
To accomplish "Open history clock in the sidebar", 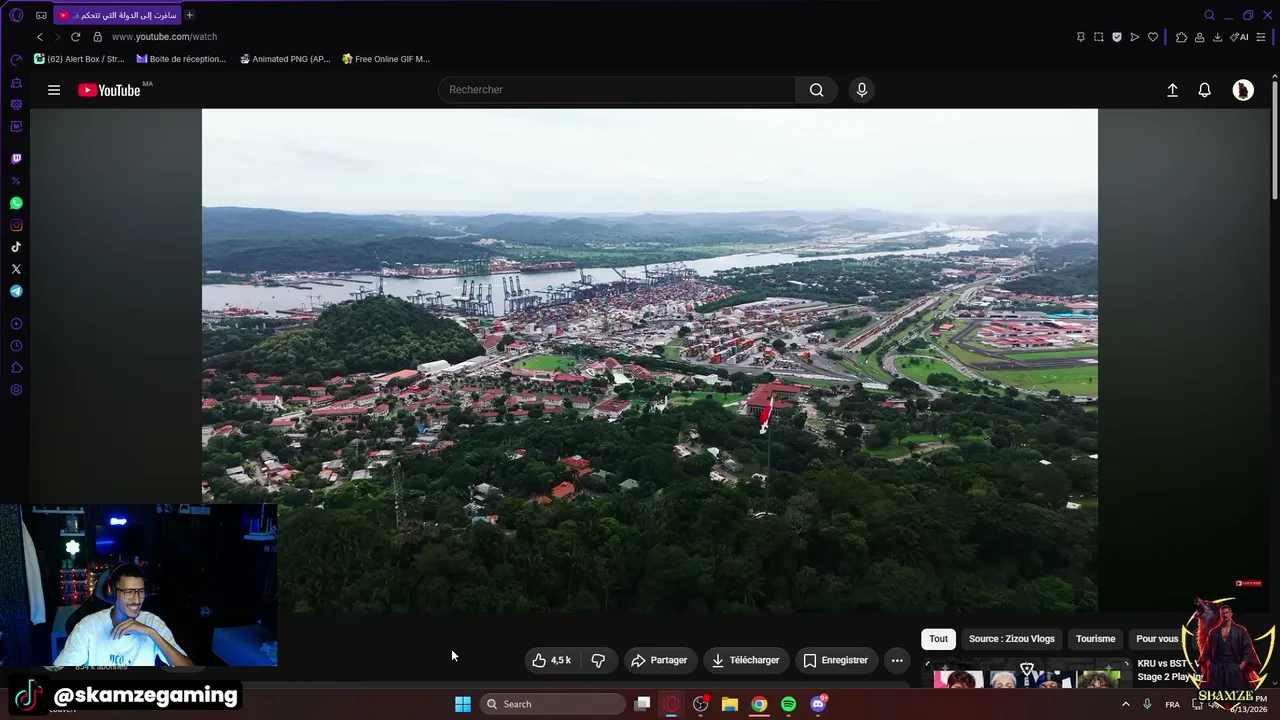I will pyautogui.click(x=16, y=346).
